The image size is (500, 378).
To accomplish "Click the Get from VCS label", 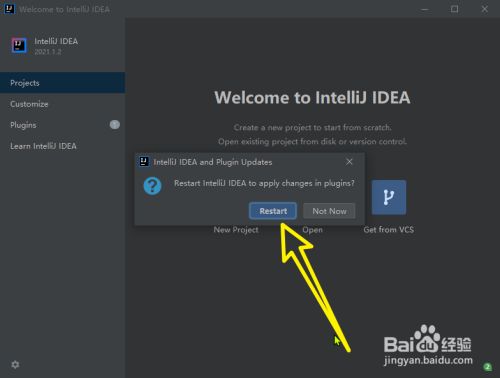I will tap(389, 230).
